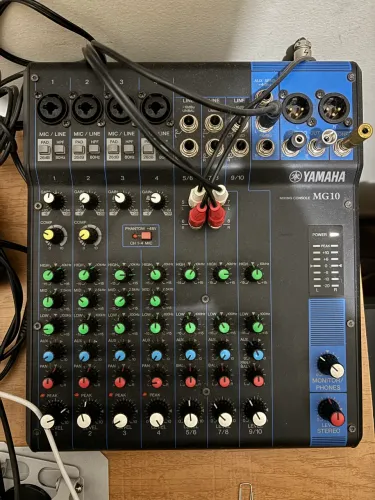Image resolution: width=375 pixels, height=500 pixels.
Task: Toggle the PAD 26dB switch on channel 1
Action: (x=44, y=148)
